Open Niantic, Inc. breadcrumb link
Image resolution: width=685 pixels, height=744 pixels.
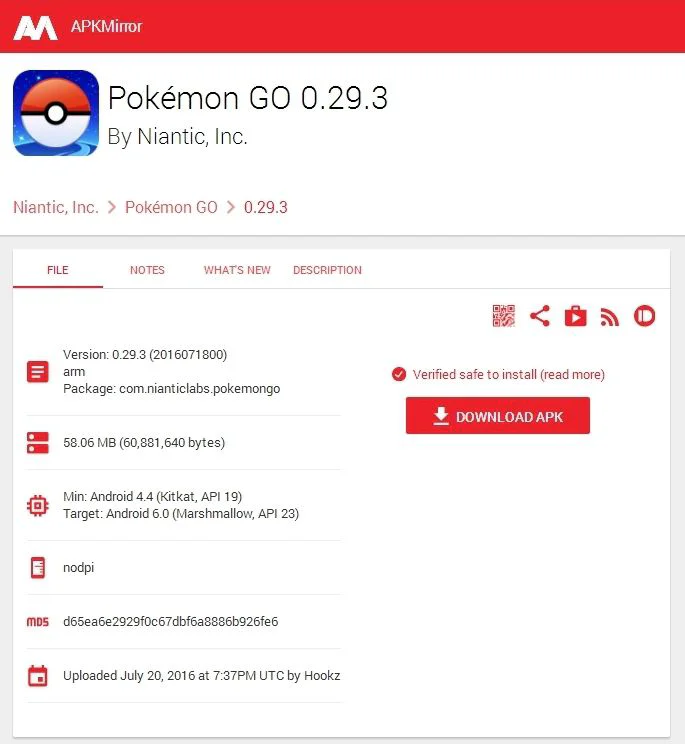(56, 207)
